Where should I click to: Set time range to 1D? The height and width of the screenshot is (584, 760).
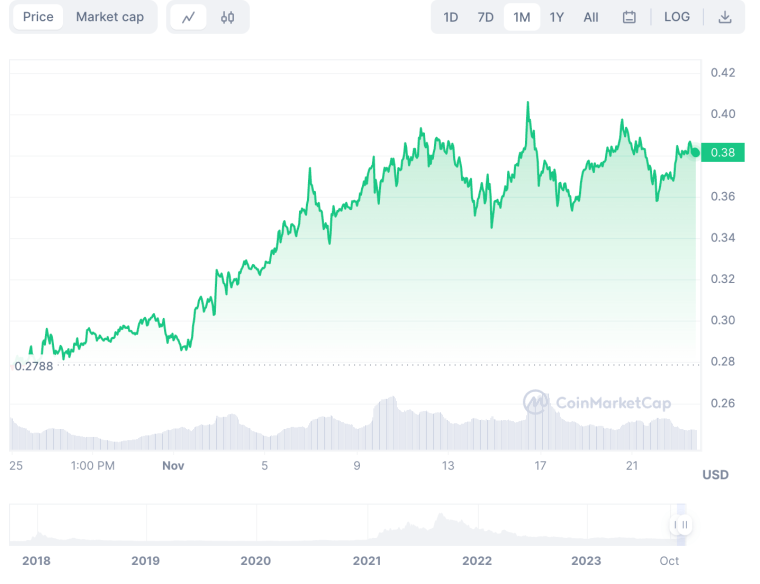point(450,17)
